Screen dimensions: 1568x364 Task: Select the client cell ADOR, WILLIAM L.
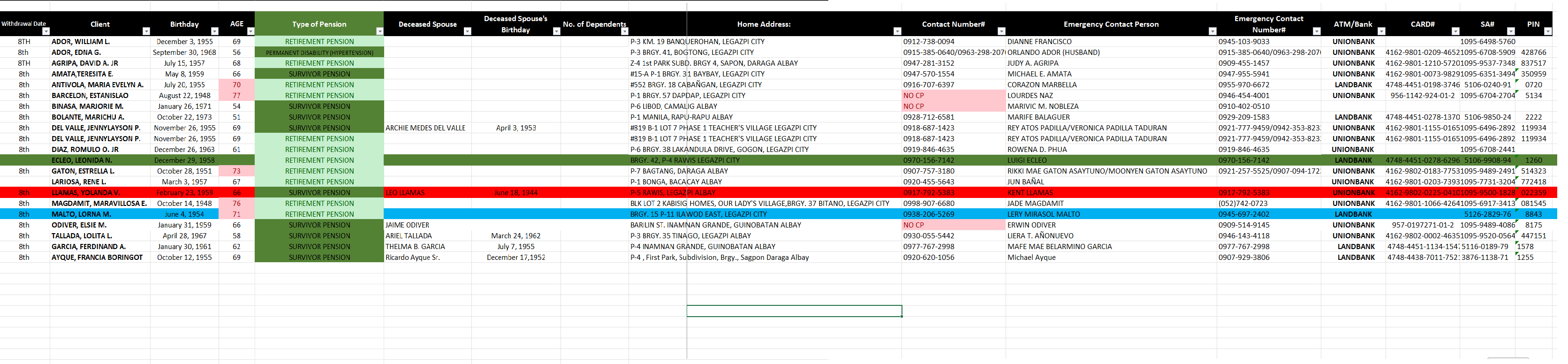pos(81,42)
